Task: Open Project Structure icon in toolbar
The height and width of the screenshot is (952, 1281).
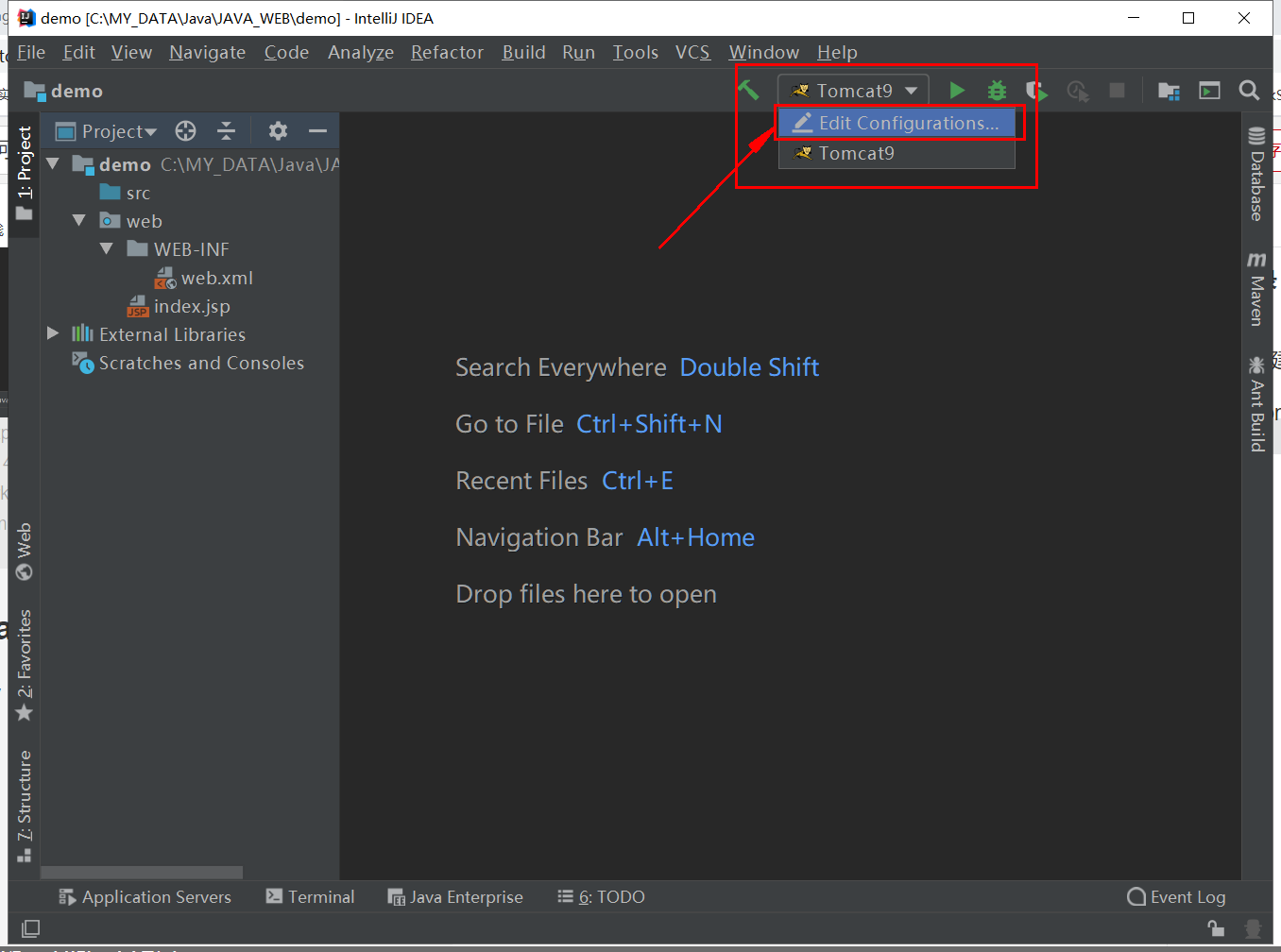Action: tap(1170, 91)
